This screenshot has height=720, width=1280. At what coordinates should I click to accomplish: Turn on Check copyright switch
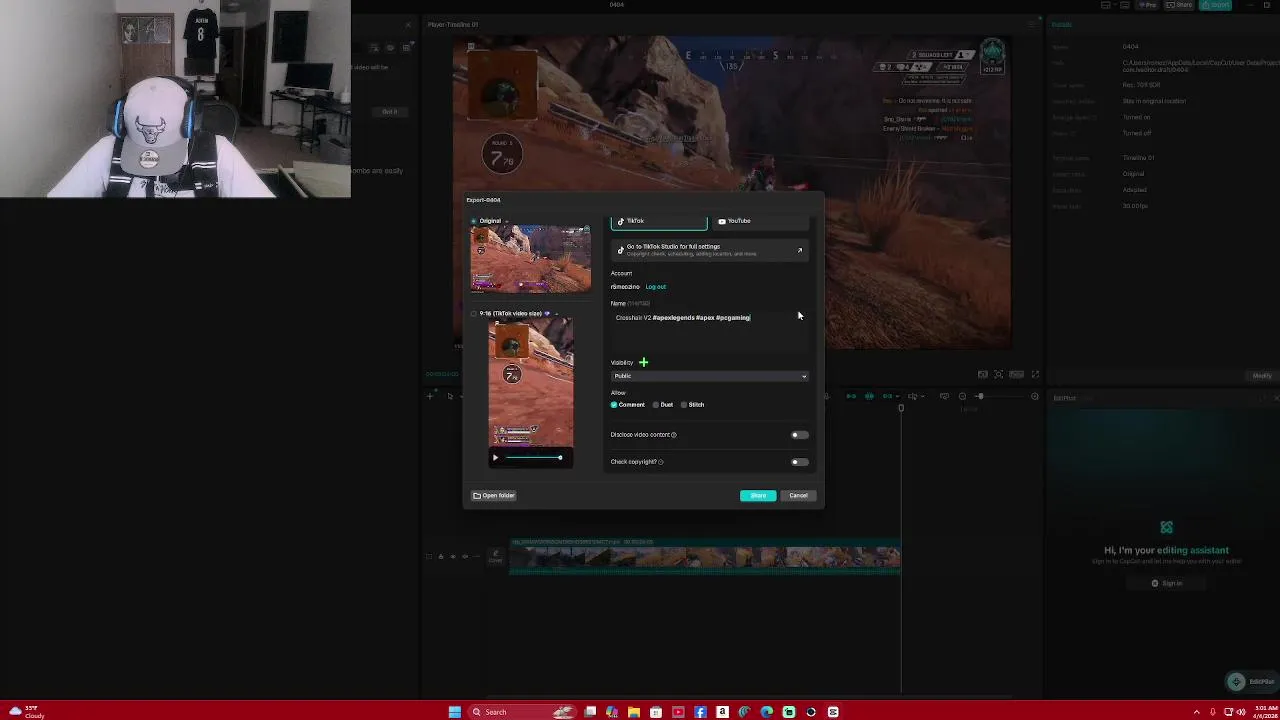pos(800,462)
